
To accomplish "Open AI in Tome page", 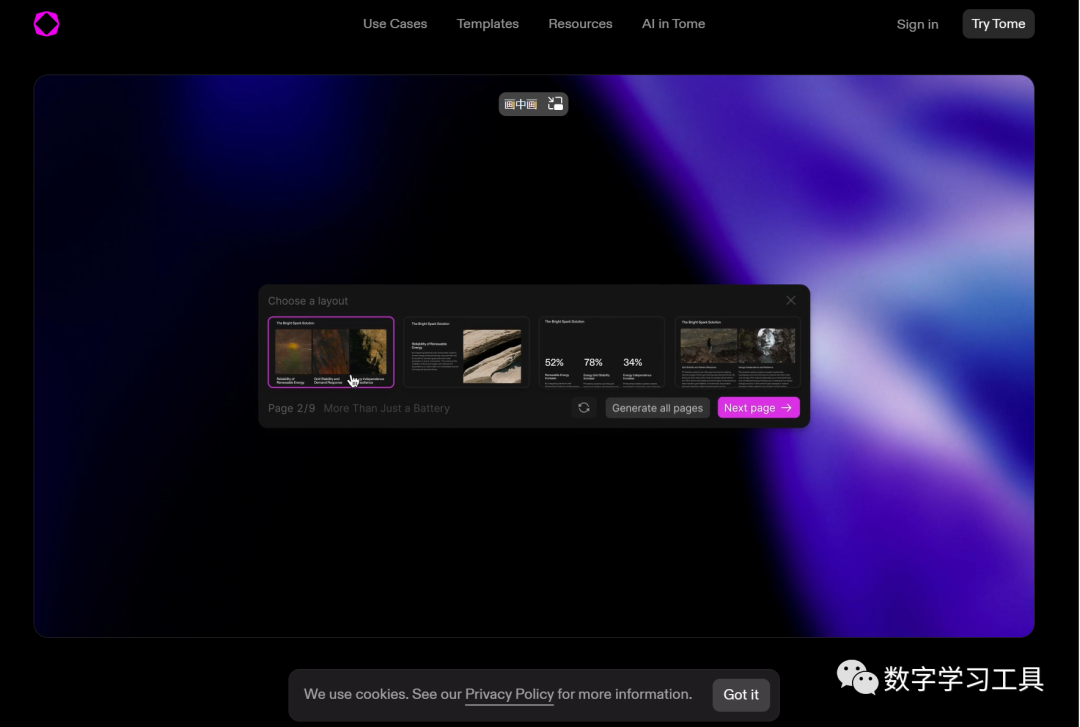I will [x=673, y=24].
